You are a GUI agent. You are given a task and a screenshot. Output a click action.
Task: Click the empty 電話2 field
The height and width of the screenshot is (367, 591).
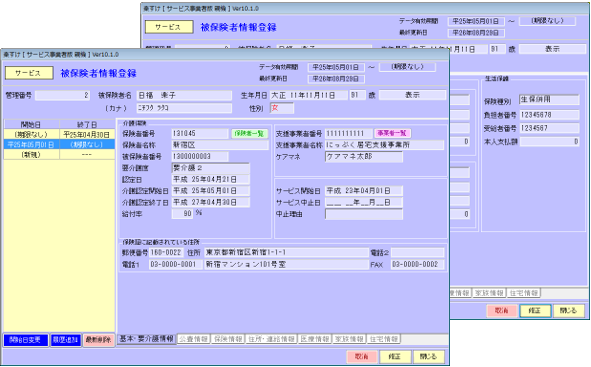coord(418,252)
